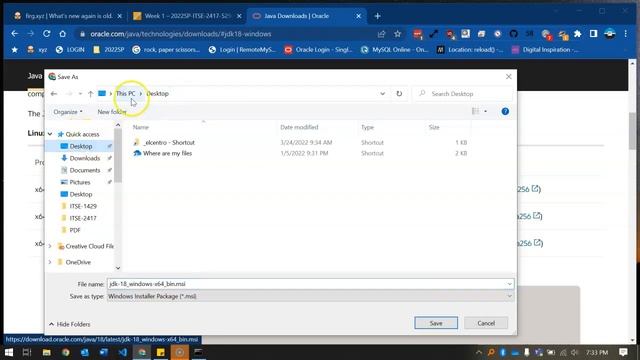Screen dimensions: 640x360
Task: Open File Explorer from taskbar
Action: 47,352
